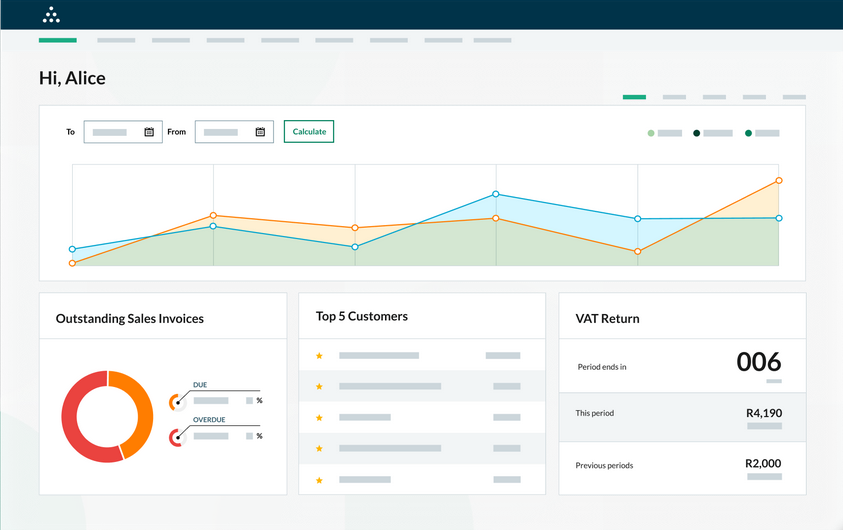Select the active green navigation tab
The image size is (843, 530).
point(57,40)
